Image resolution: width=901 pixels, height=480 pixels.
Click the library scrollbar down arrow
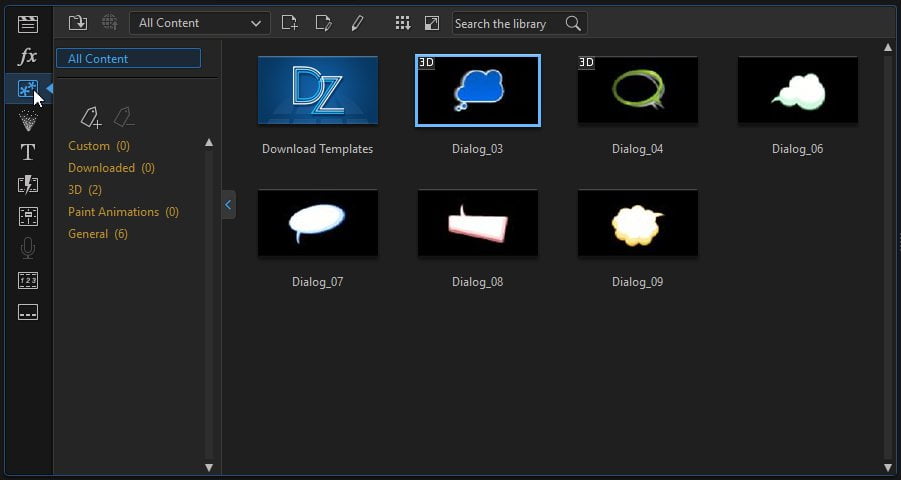point(888,468)
